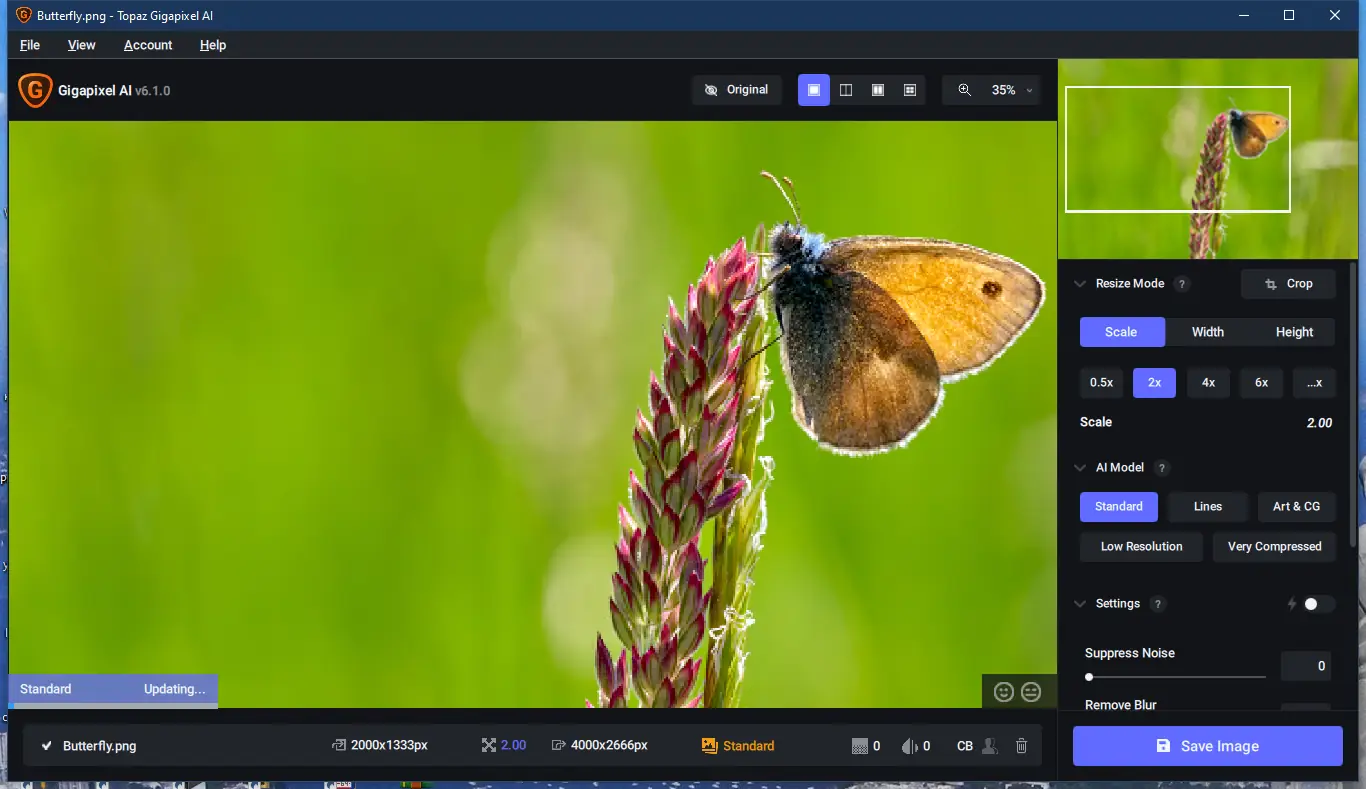The height and width of the screenshot is (789, 1366).
Task: Select the Lines AI model
Action: [x=1208, y=507]
